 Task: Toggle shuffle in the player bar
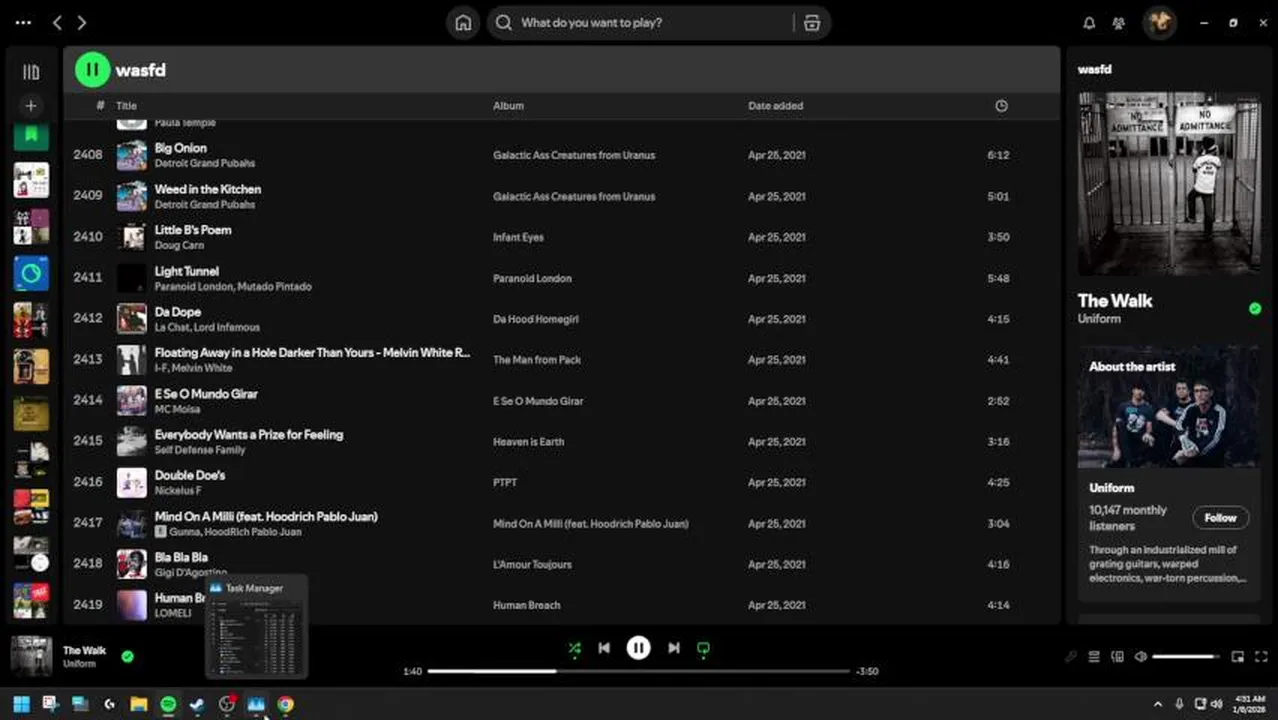click(574, 648)
